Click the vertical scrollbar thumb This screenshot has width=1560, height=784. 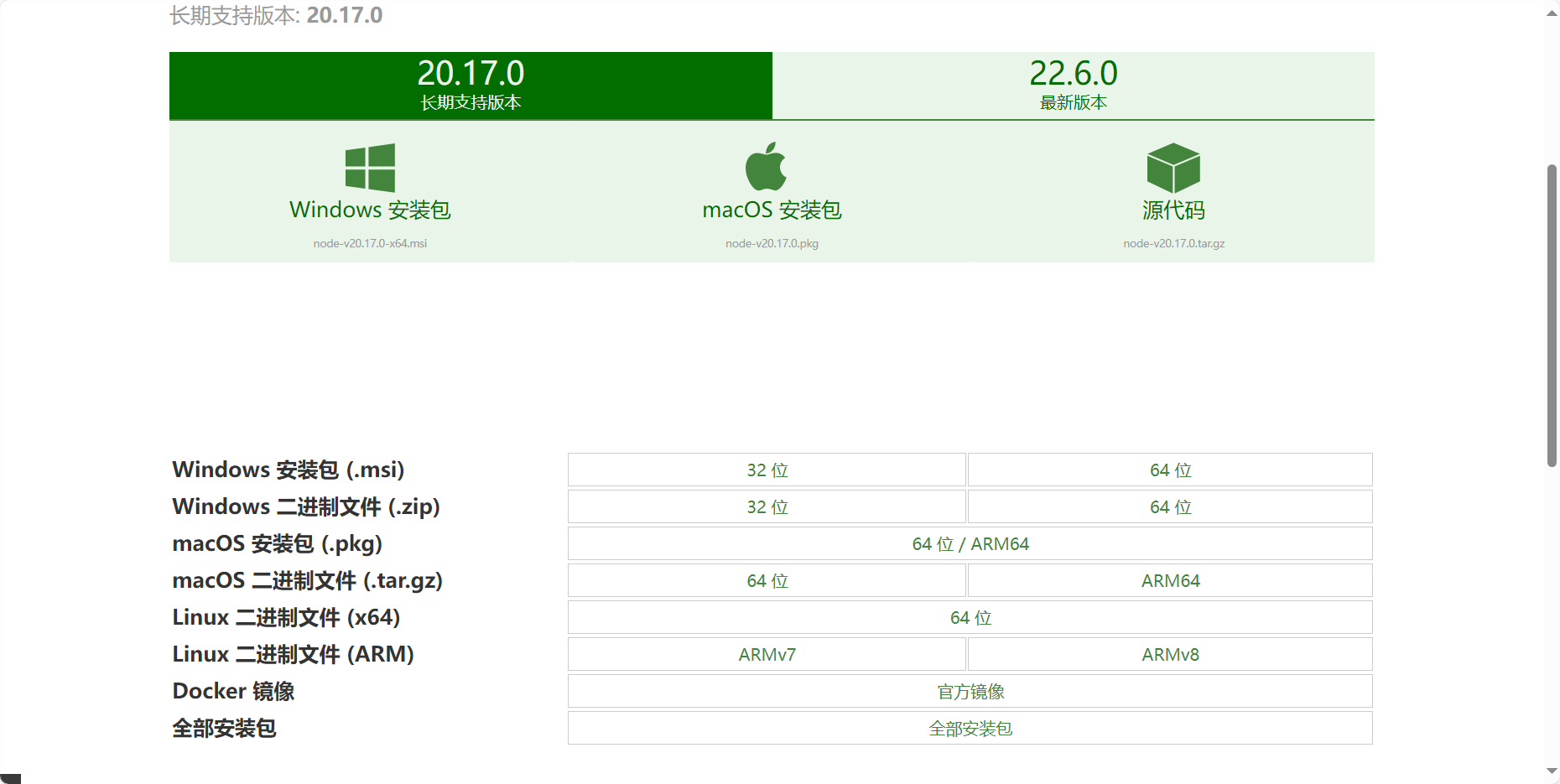click(x=1552, y=314)
